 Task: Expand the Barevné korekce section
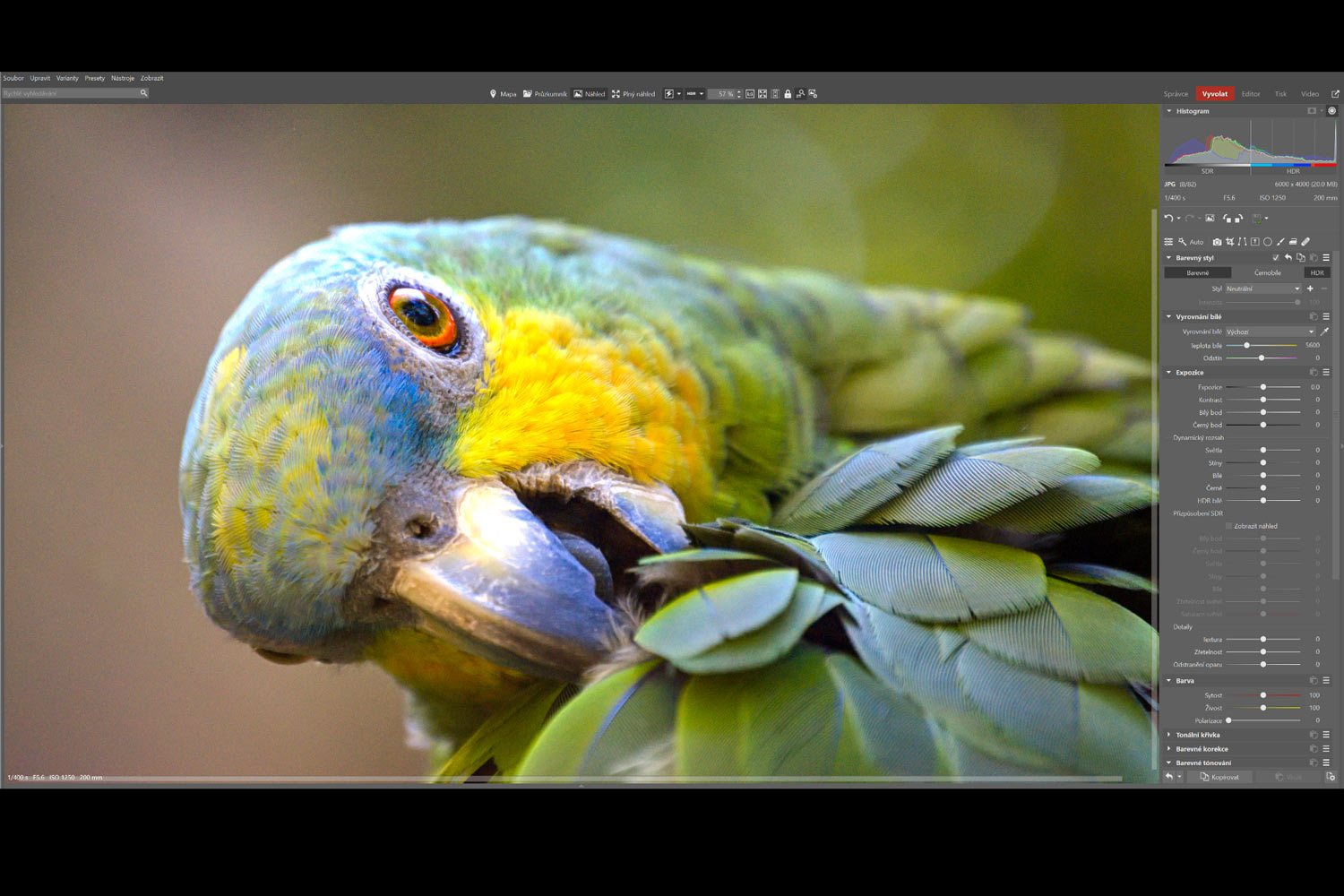[1202, 749]
